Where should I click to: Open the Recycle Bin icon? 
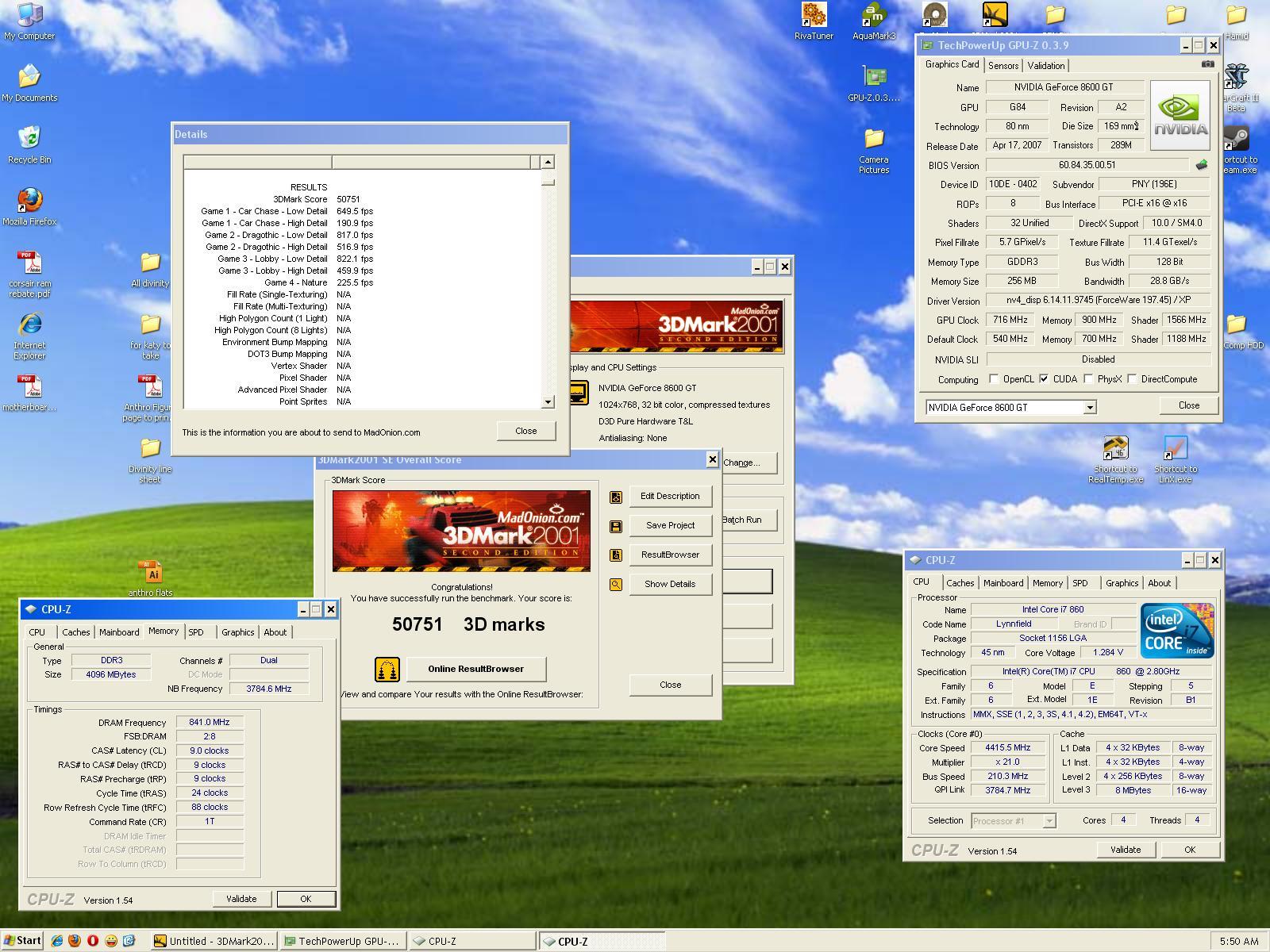pos(29,145)
